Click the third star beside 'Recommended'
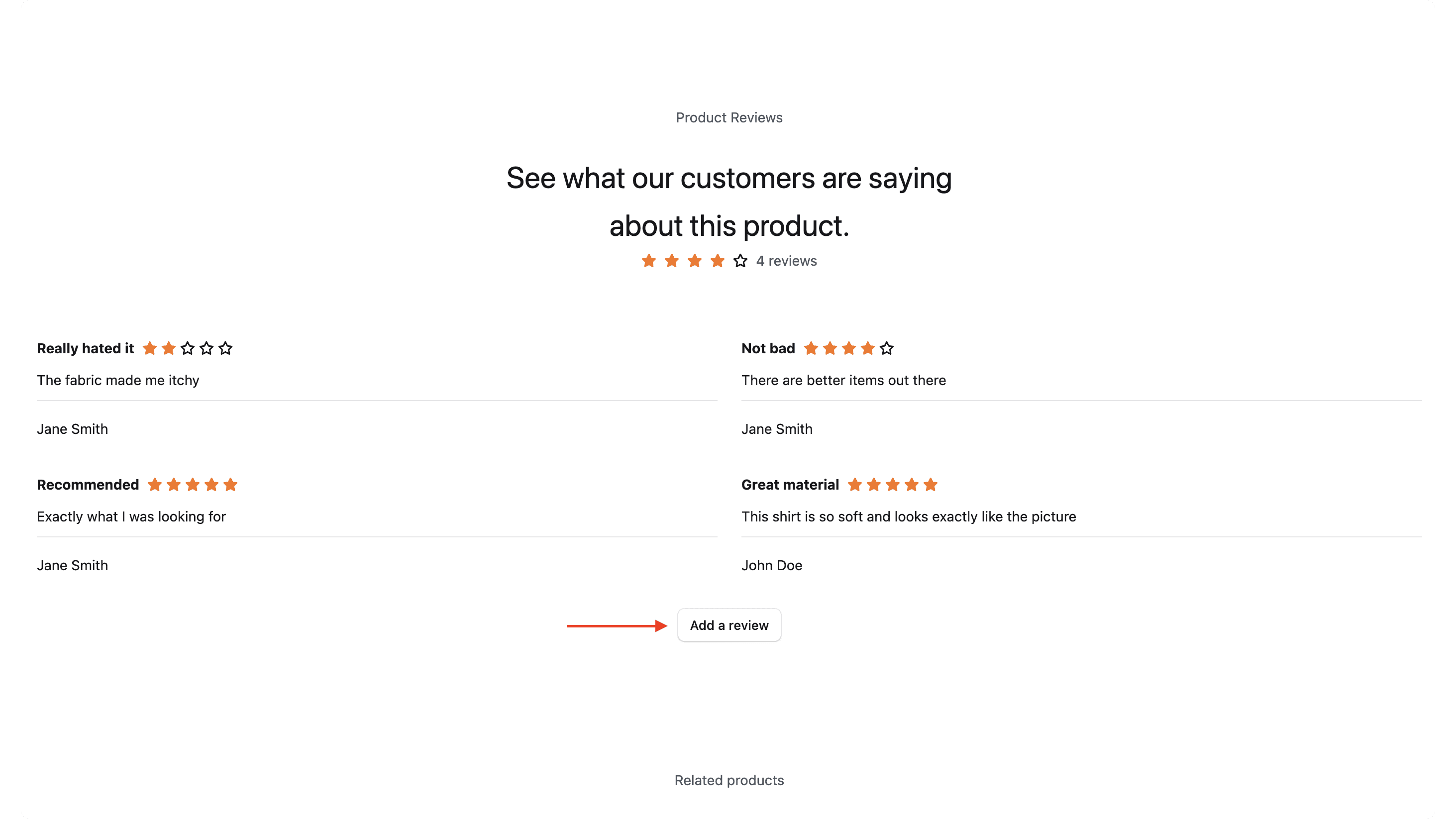The height and width of the screenshot is (819, 1456). pos(193,485)
